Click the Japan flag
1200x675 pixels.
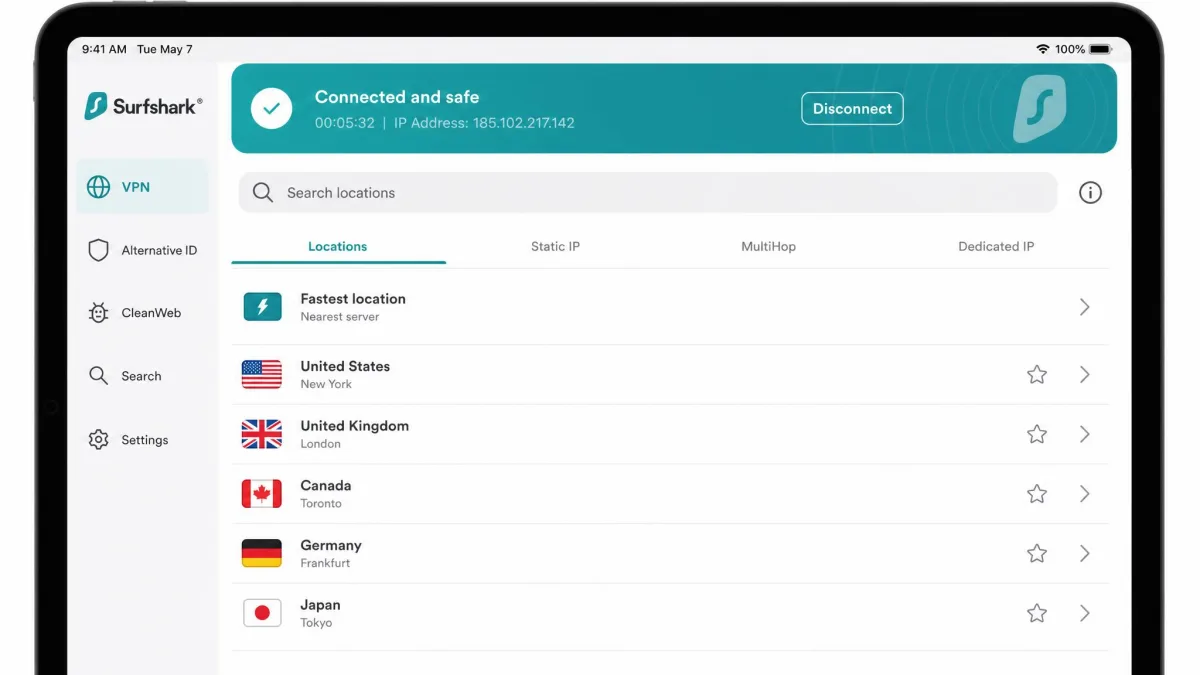(262, 613)
